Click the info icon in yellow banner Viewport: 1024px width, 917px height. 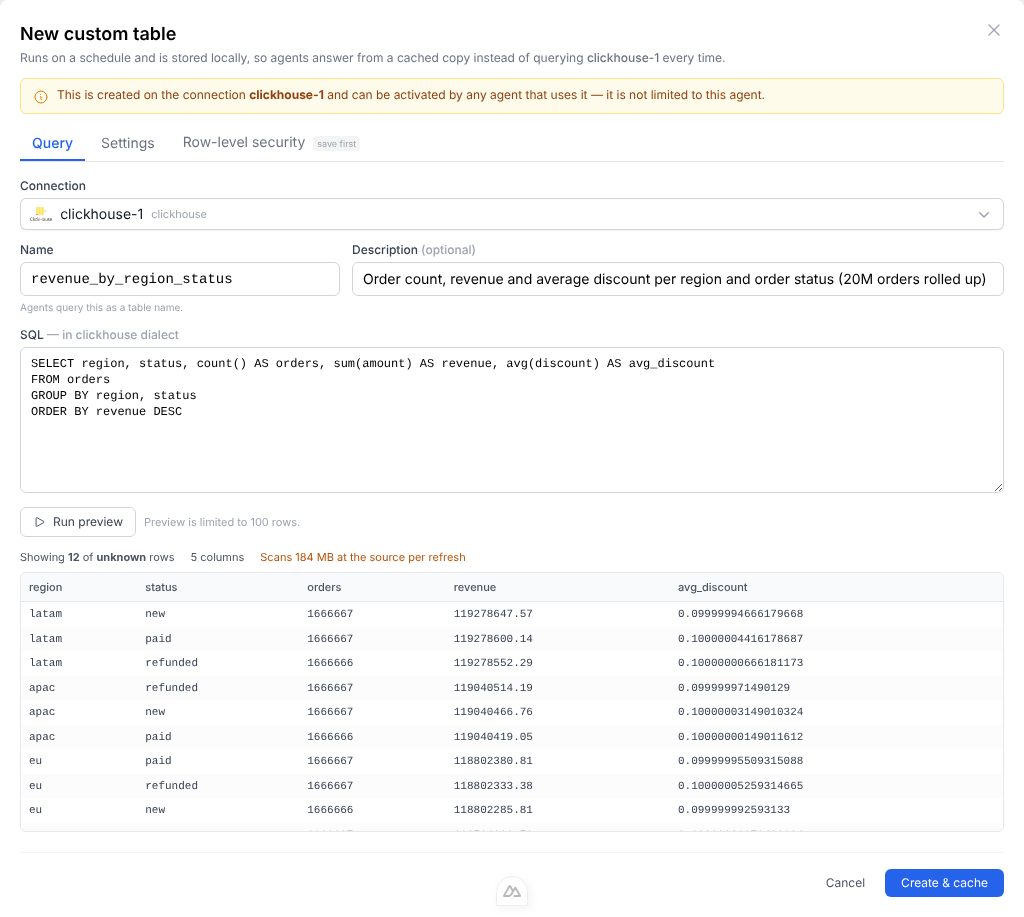(x=40, y=97)
